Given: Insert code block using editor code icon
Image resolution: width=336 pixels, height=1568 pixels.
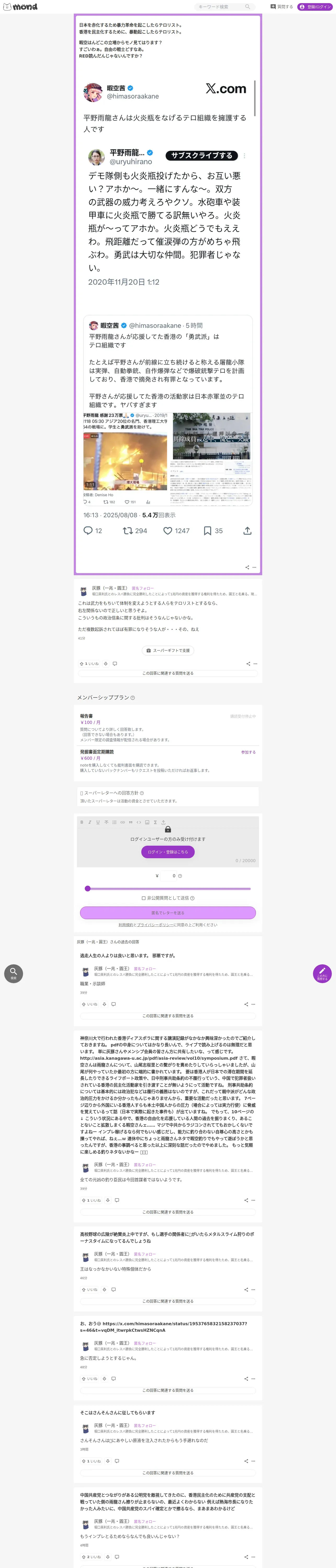Looking at the screenshot, I should coord(138,822).
